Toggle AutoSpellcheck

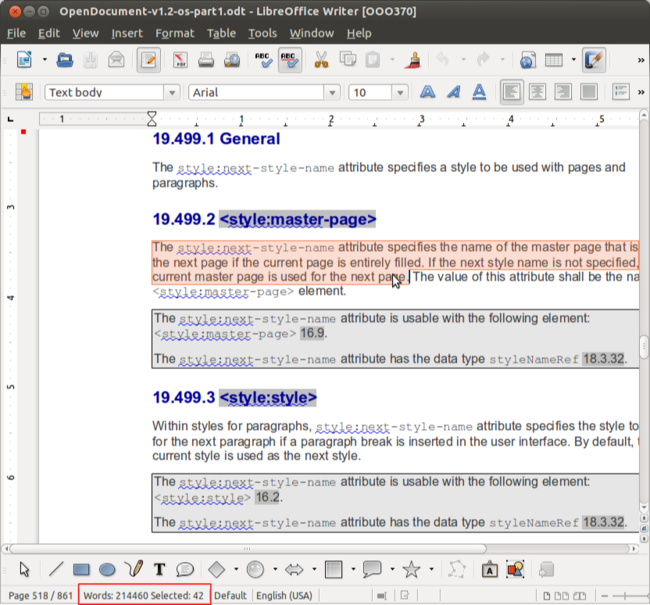click(x=291, y=60)
